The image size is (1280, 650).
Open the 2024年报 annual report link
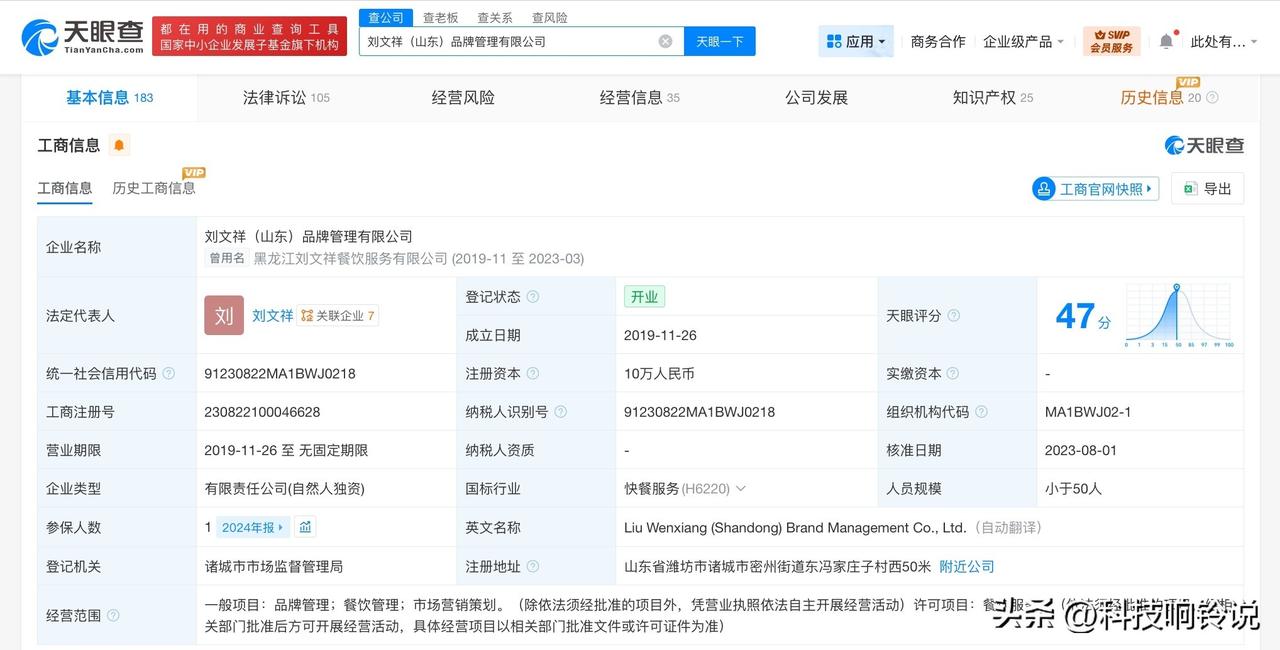[x=249, y=527]
